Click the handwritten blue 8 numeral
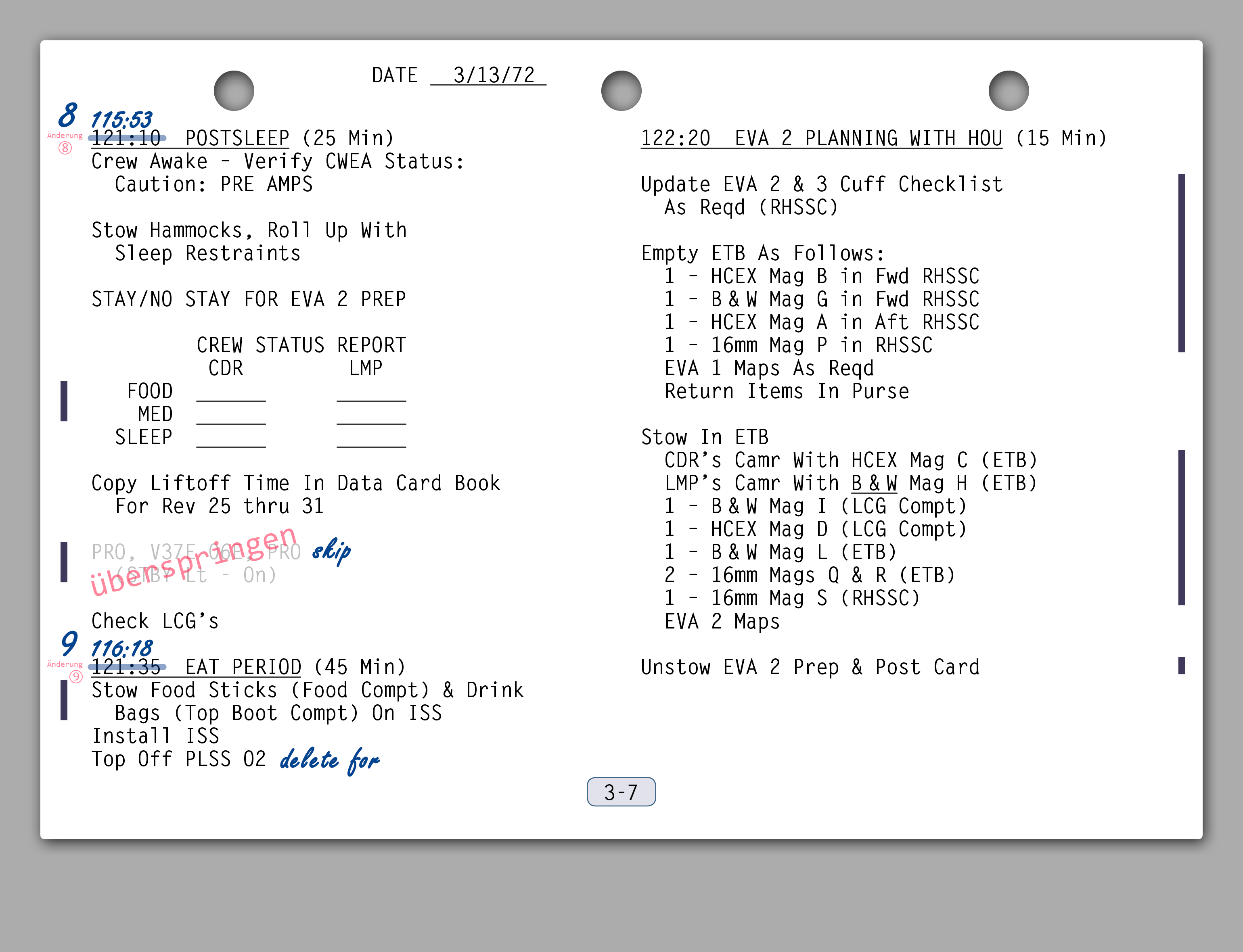Viewport: 1243px width, 952px height. (68, 115)
